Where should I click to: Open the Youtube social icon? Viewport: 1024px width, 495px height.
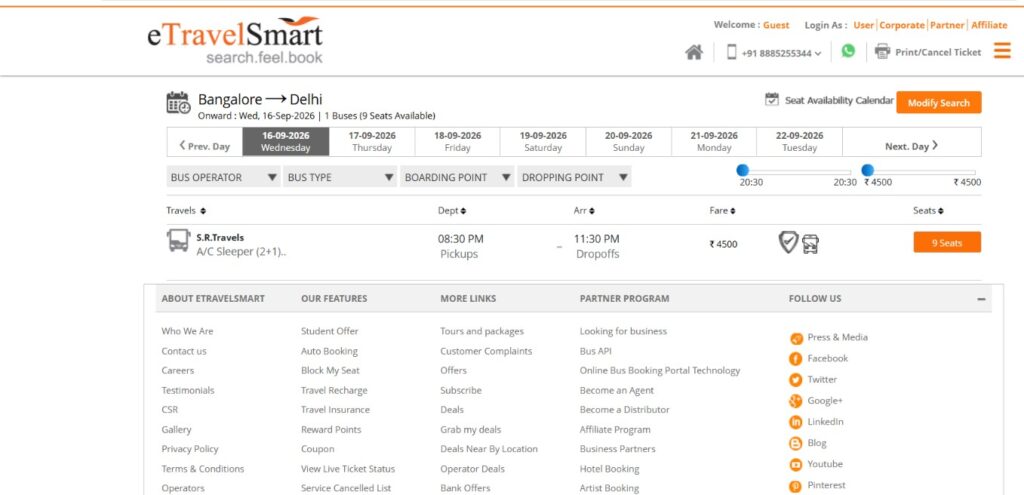click(x=795, y=465)
